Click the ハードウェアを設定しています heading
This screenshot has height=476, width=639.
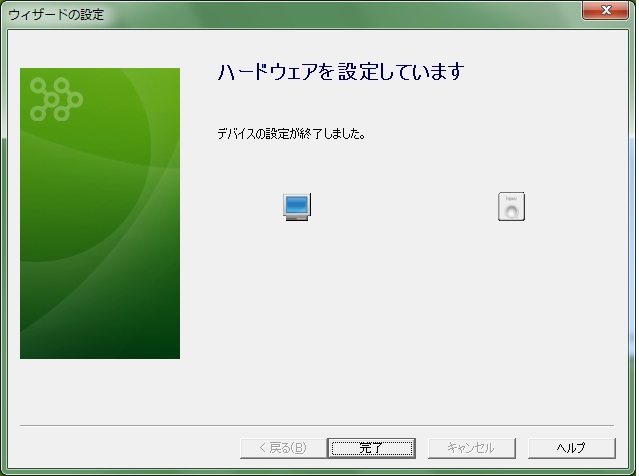pyautogui.click(x=341, y=72)
